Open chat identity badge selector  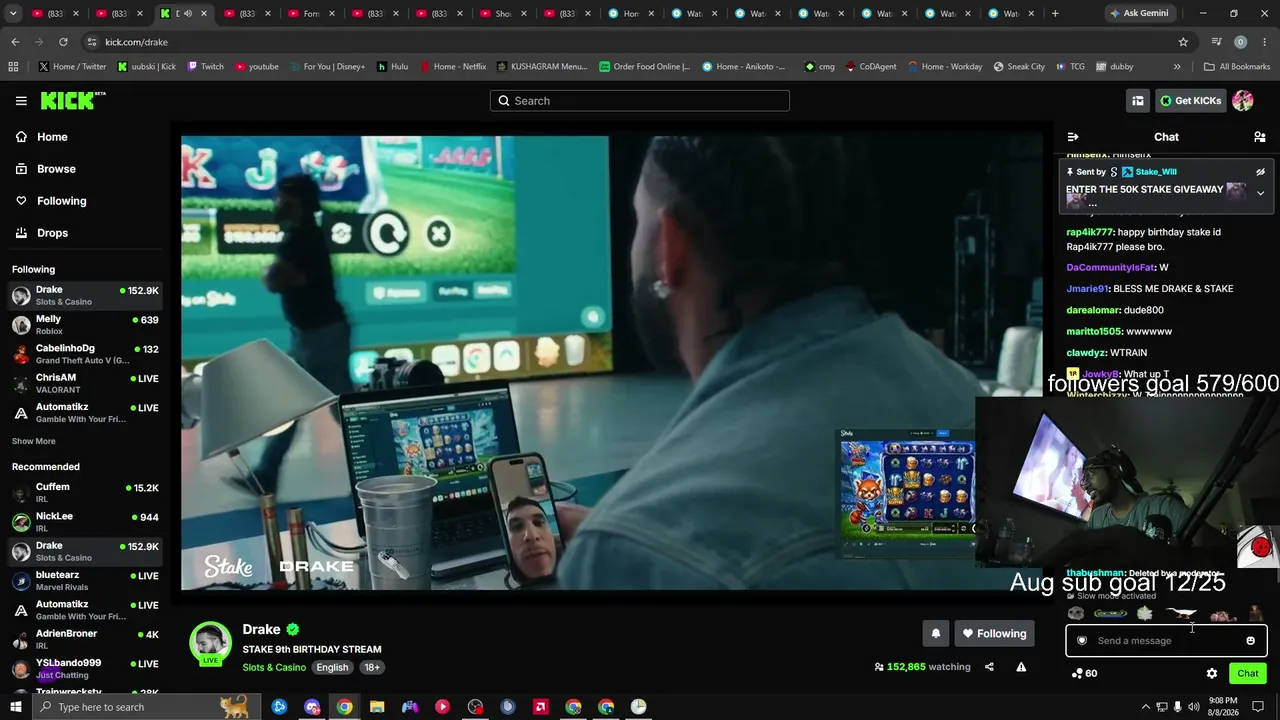(1082, 641)
